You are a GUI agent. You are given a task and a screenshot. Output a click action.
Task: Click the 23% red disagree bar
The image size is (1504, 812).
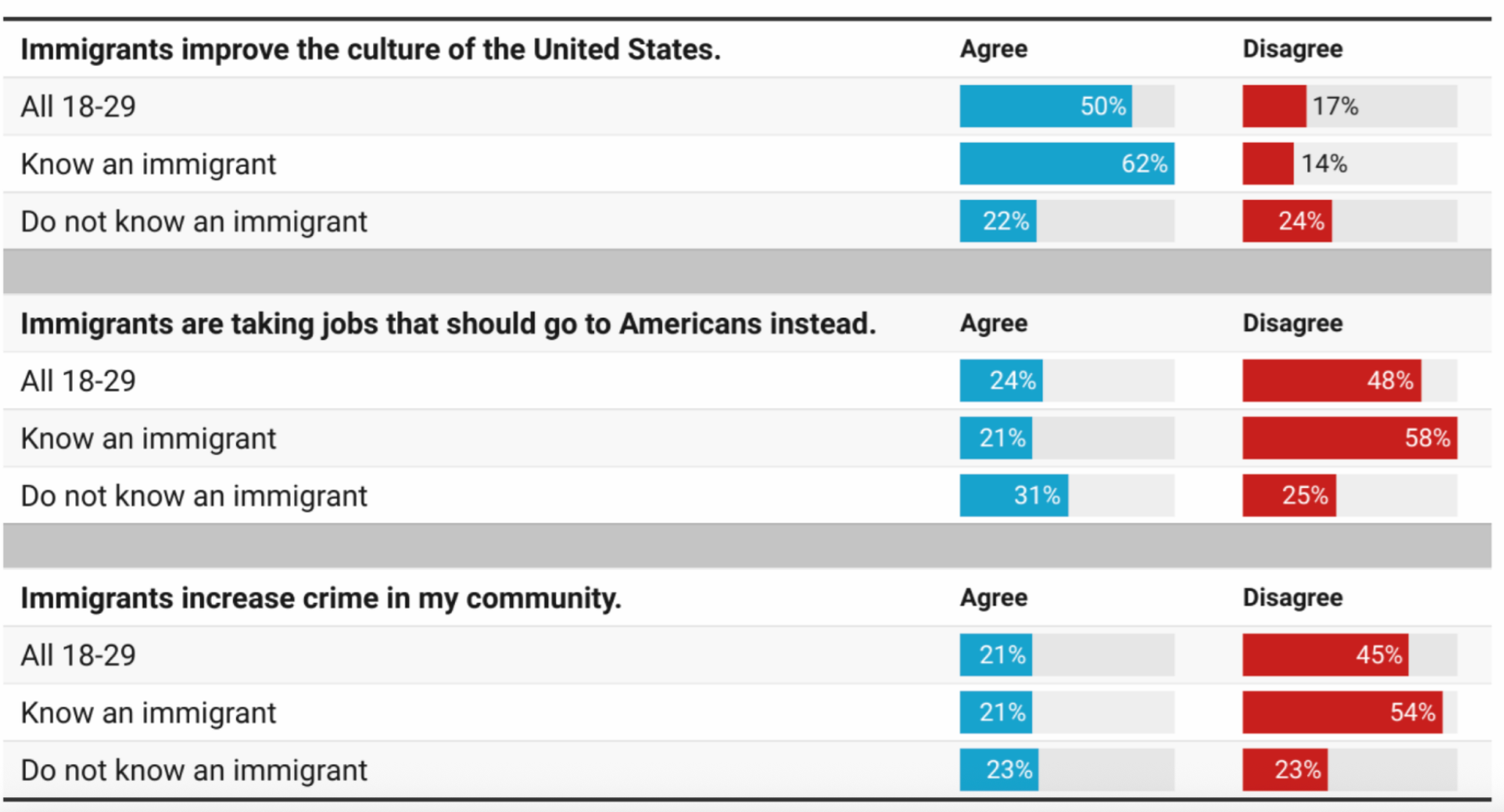pos(1284,770)
